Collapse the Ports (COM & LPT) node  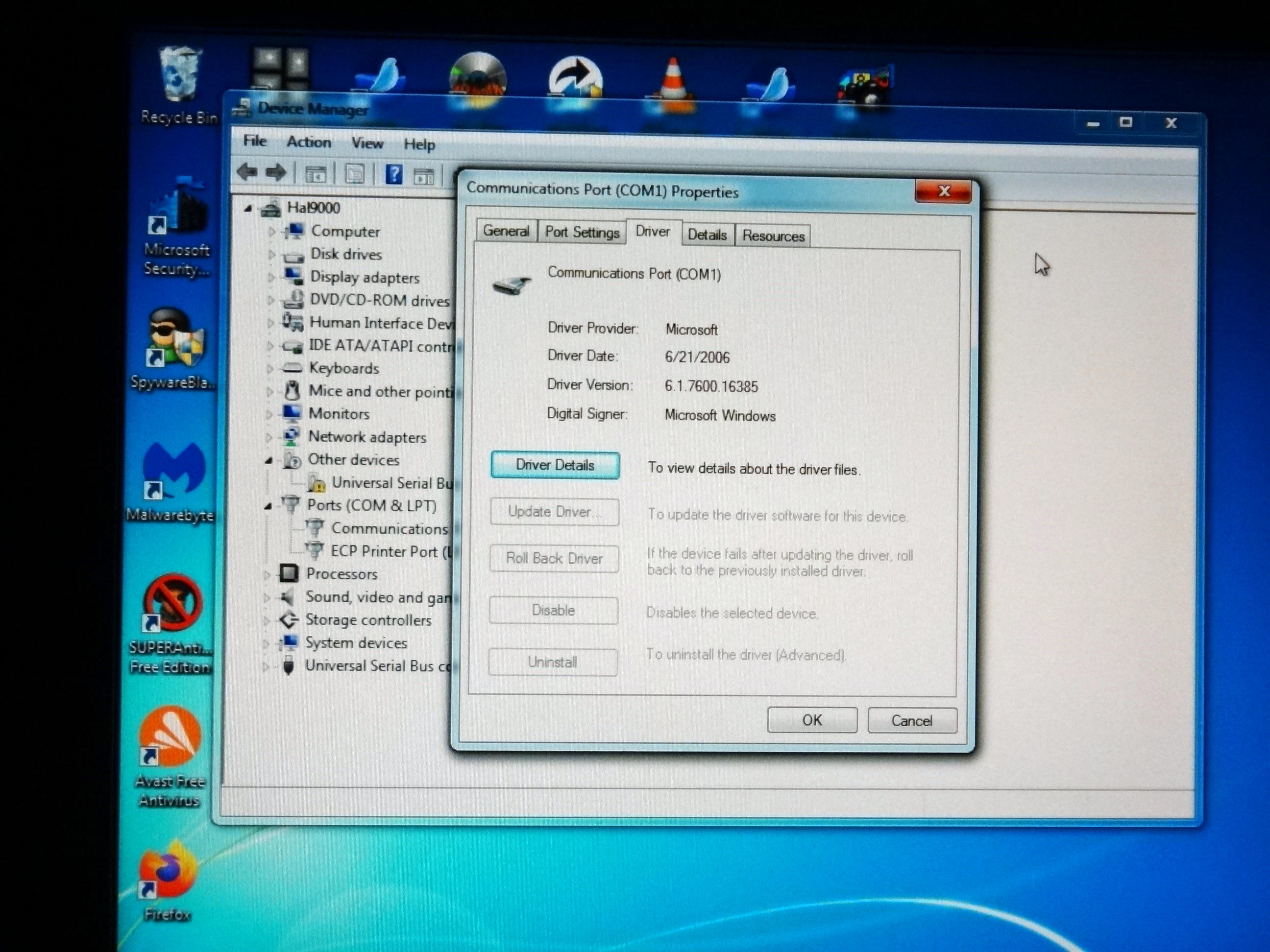268,506
